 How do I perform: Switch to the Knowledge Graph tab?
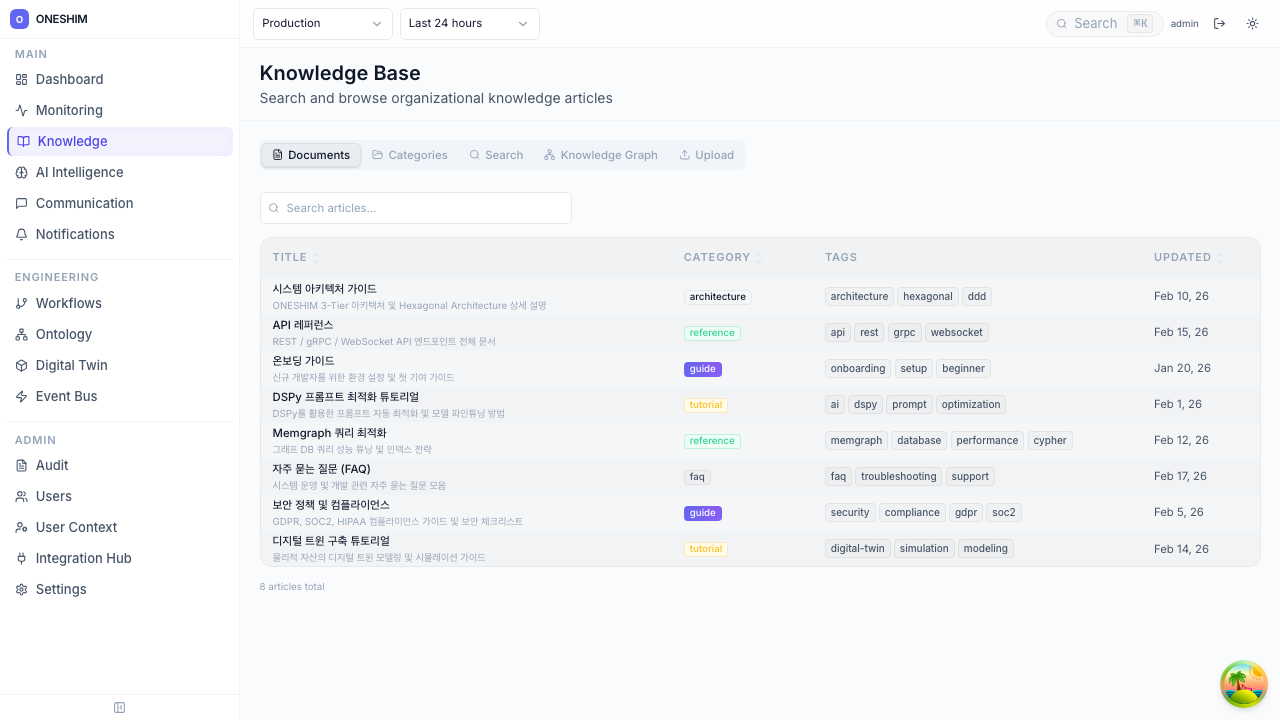click(x=600, y=155)
